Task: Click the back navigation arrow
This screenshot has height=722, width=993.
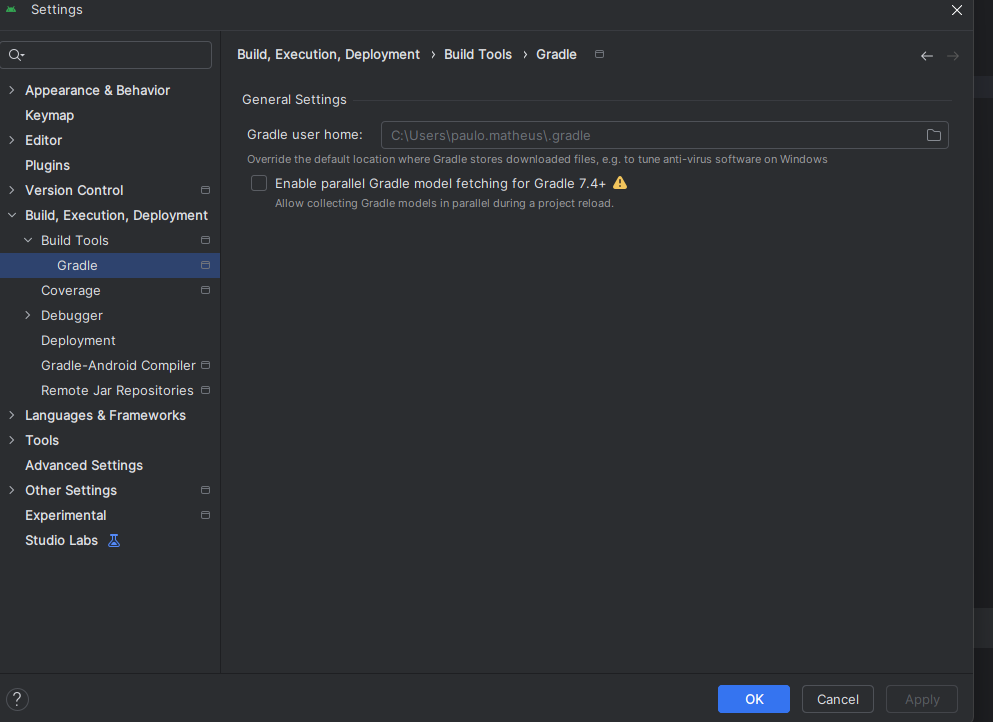Action: click(x=926, y=56)
